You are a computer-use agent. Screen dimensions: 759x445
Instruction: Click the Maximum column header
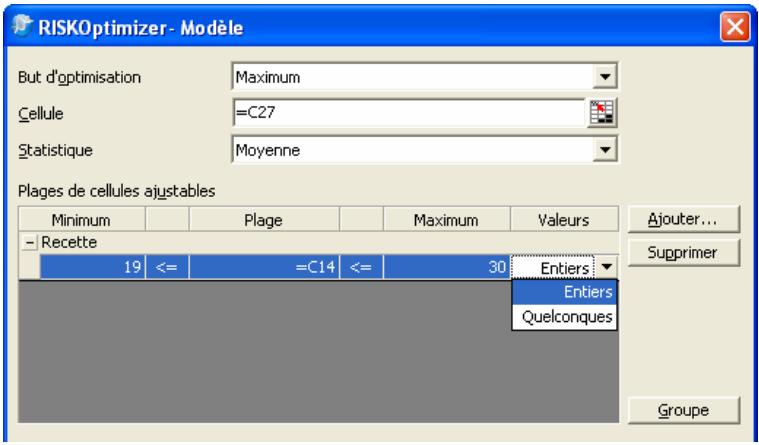click(x=446, y=220)
